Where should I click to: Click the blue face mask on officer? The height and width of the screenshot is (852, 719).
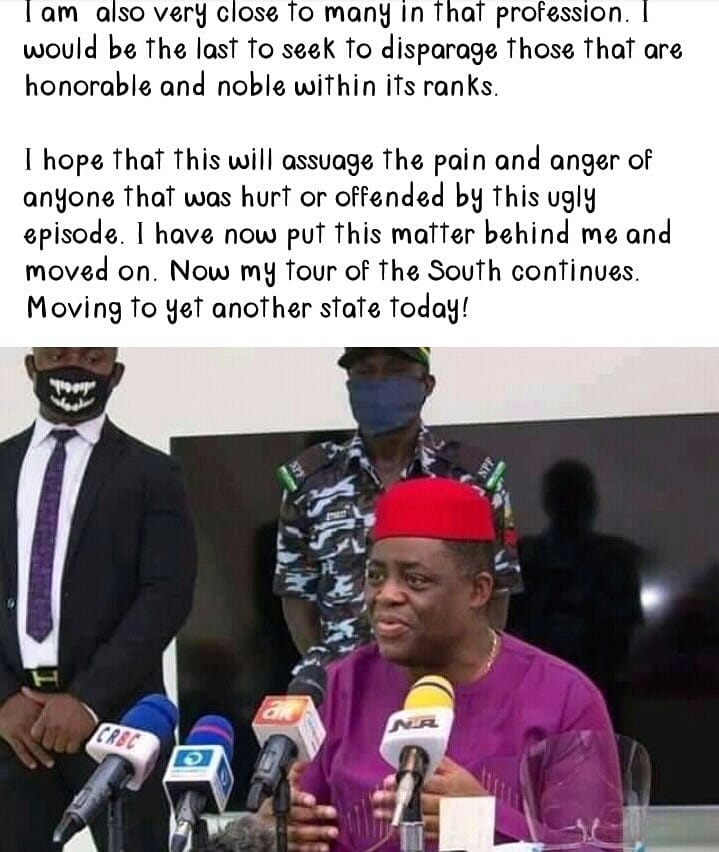[x=386, y=404]
